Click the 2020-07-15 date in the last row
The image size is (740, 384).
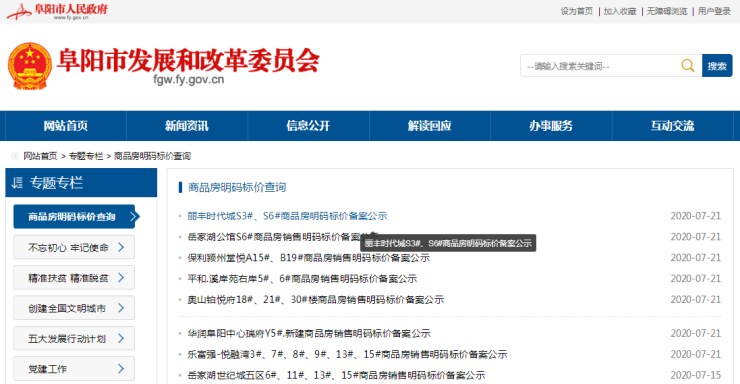tap(696, 375)
